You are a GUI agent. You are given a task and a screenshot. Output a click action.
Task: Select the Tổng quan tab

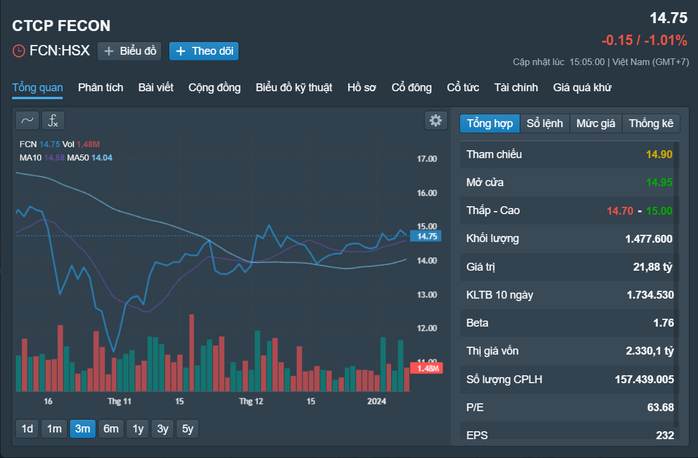tap(37, 88)
